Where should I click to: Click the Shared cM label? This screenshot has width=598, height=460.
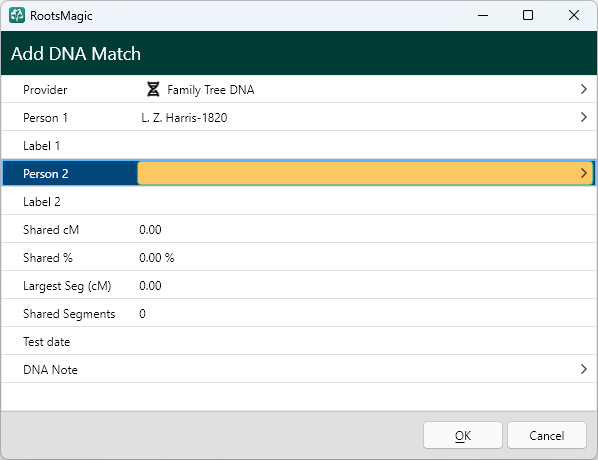pos(51,230)
